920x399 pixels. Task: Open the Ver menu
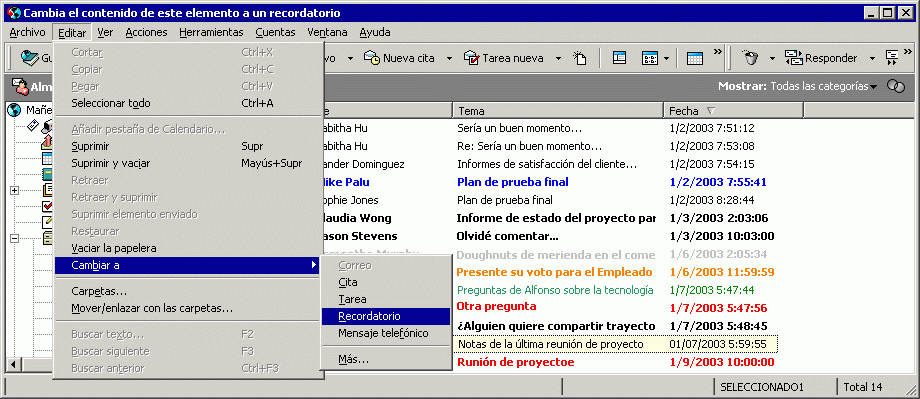pos(106,32)
